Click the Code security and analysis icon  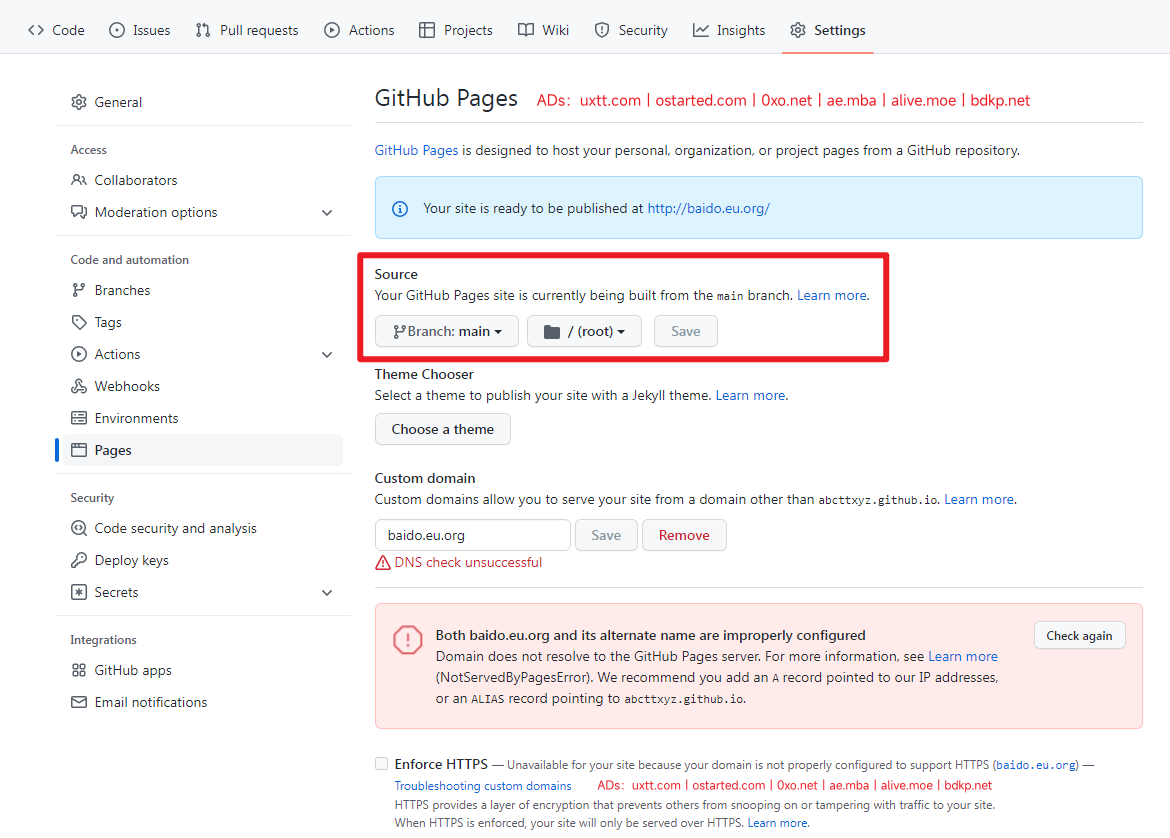(78, 528)
